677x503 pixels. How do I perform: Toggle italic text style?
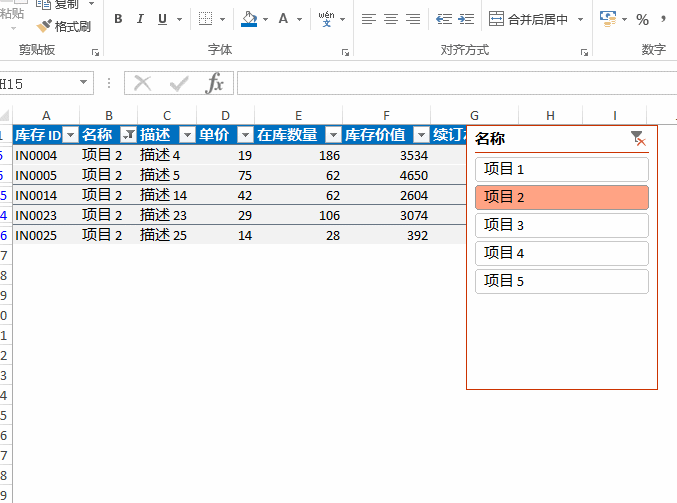139,19
